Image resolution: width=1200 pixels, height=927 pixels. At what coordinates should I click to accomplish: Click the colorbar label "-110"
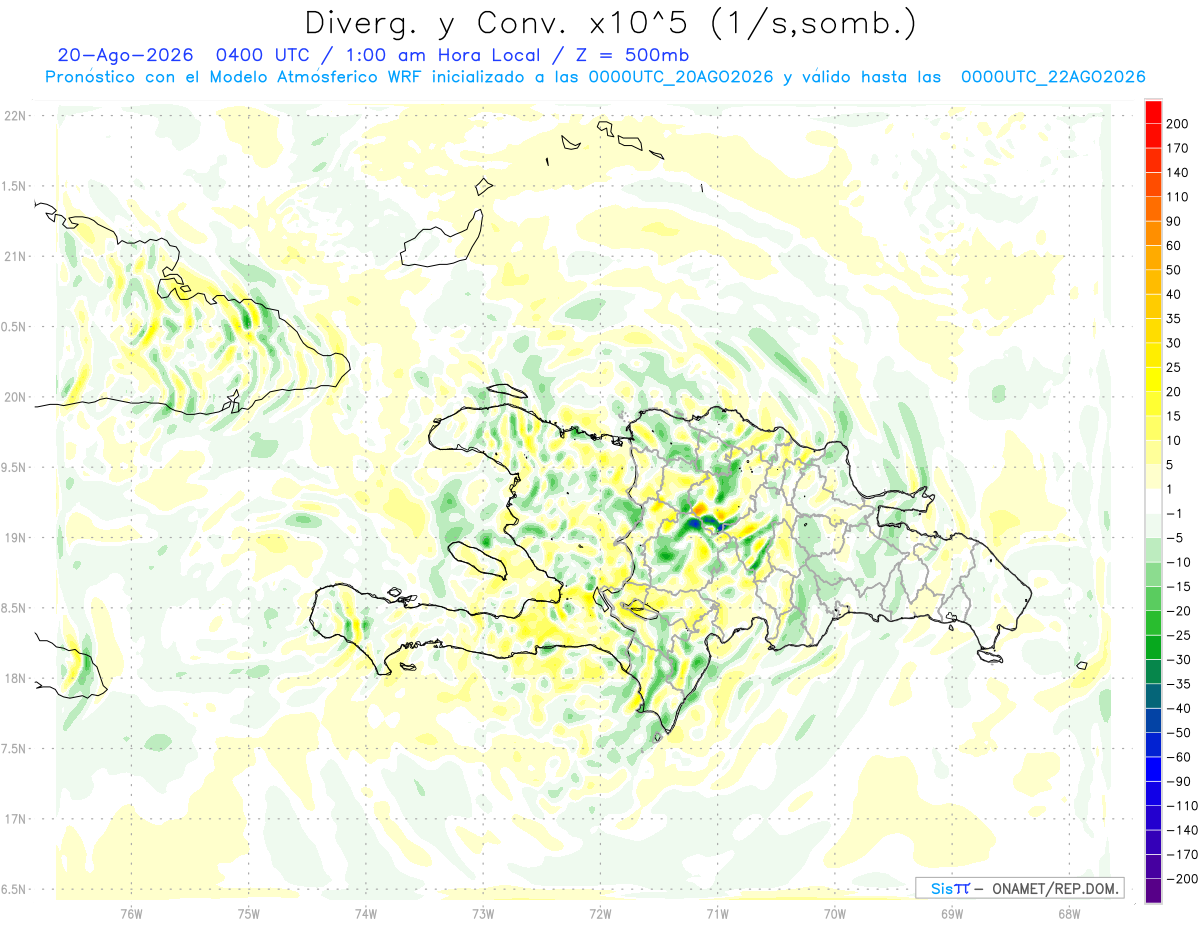click(1182, 806)
